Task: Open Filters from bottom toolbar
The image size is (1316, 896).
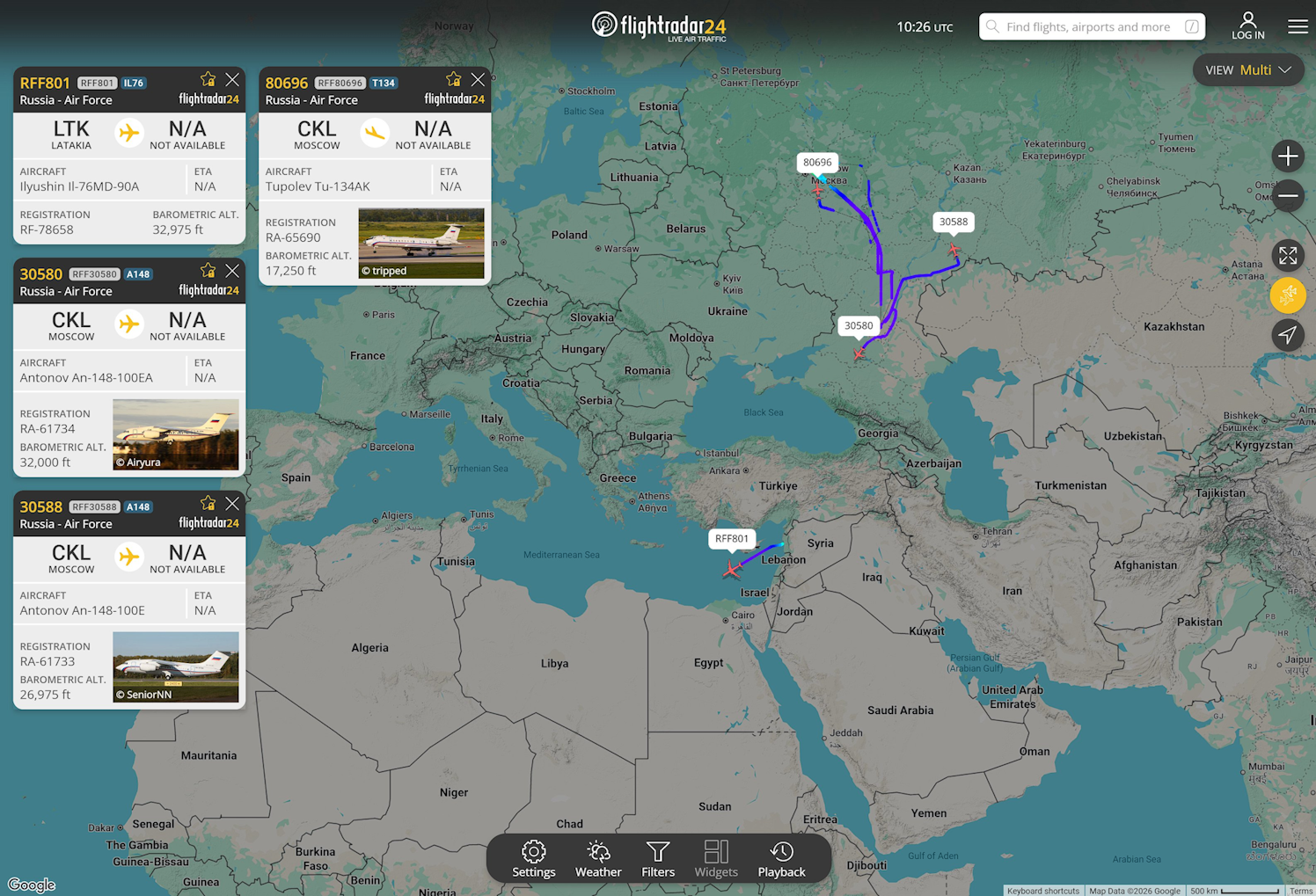Action: click(658, 859)
